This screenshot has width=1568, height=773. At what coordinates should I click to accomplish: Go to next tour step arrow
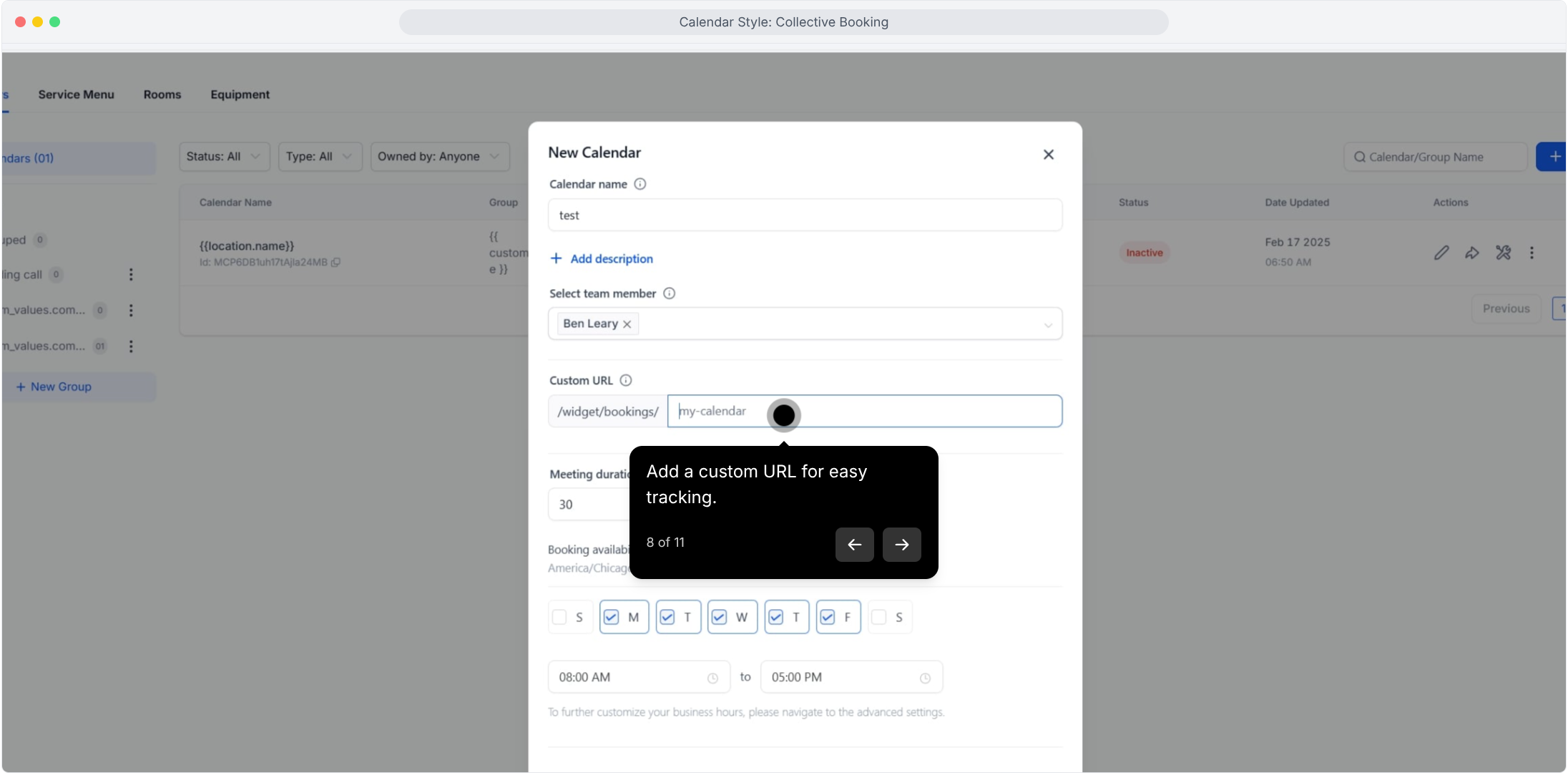tap(901, 545)
